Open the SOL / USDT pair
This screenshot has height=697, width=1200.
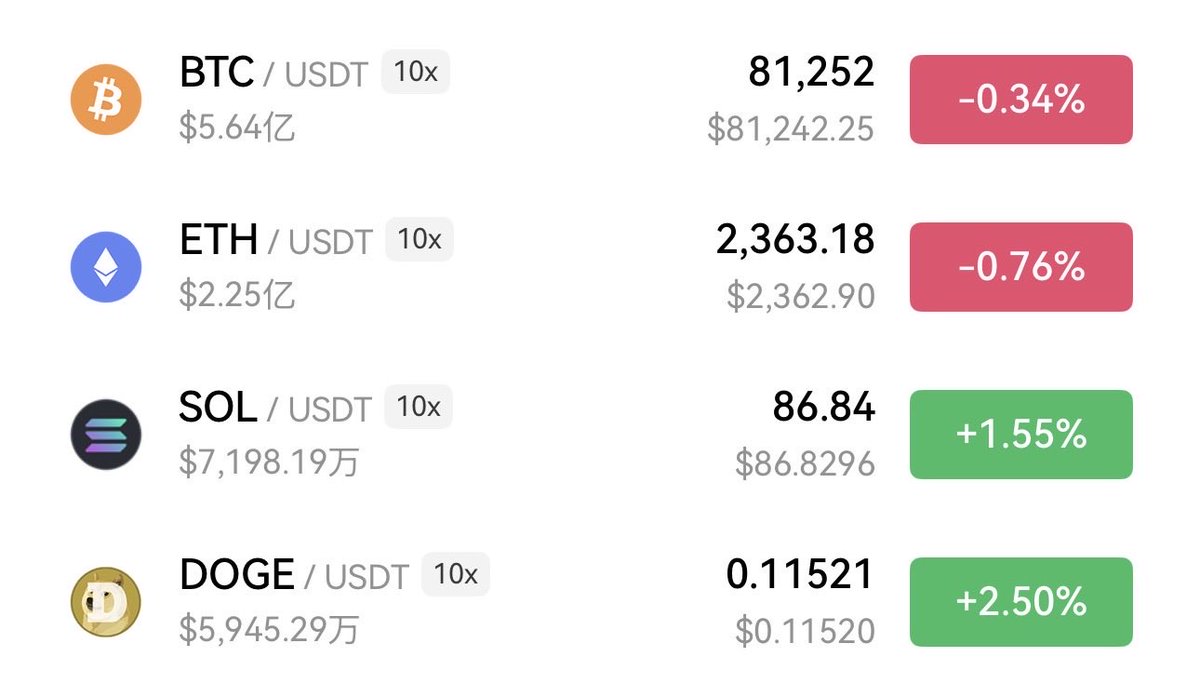(275, 407)
